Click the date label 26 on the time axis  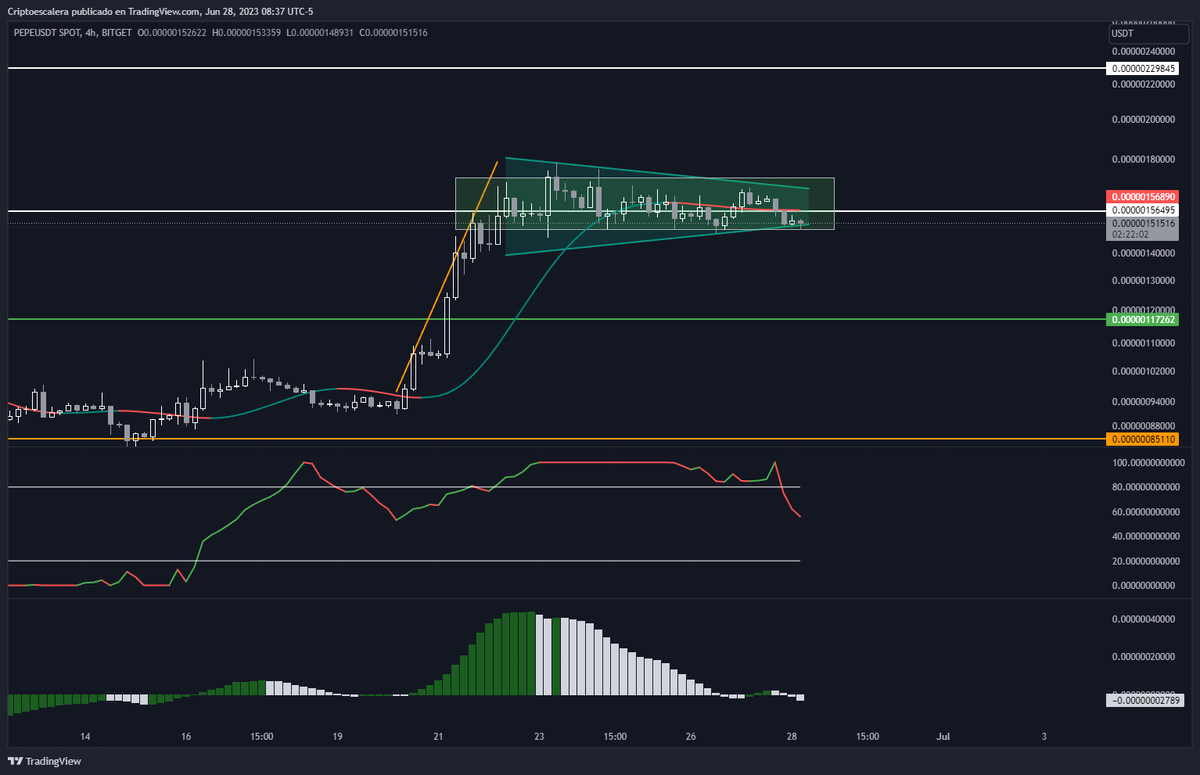click(x=690, y=737)
